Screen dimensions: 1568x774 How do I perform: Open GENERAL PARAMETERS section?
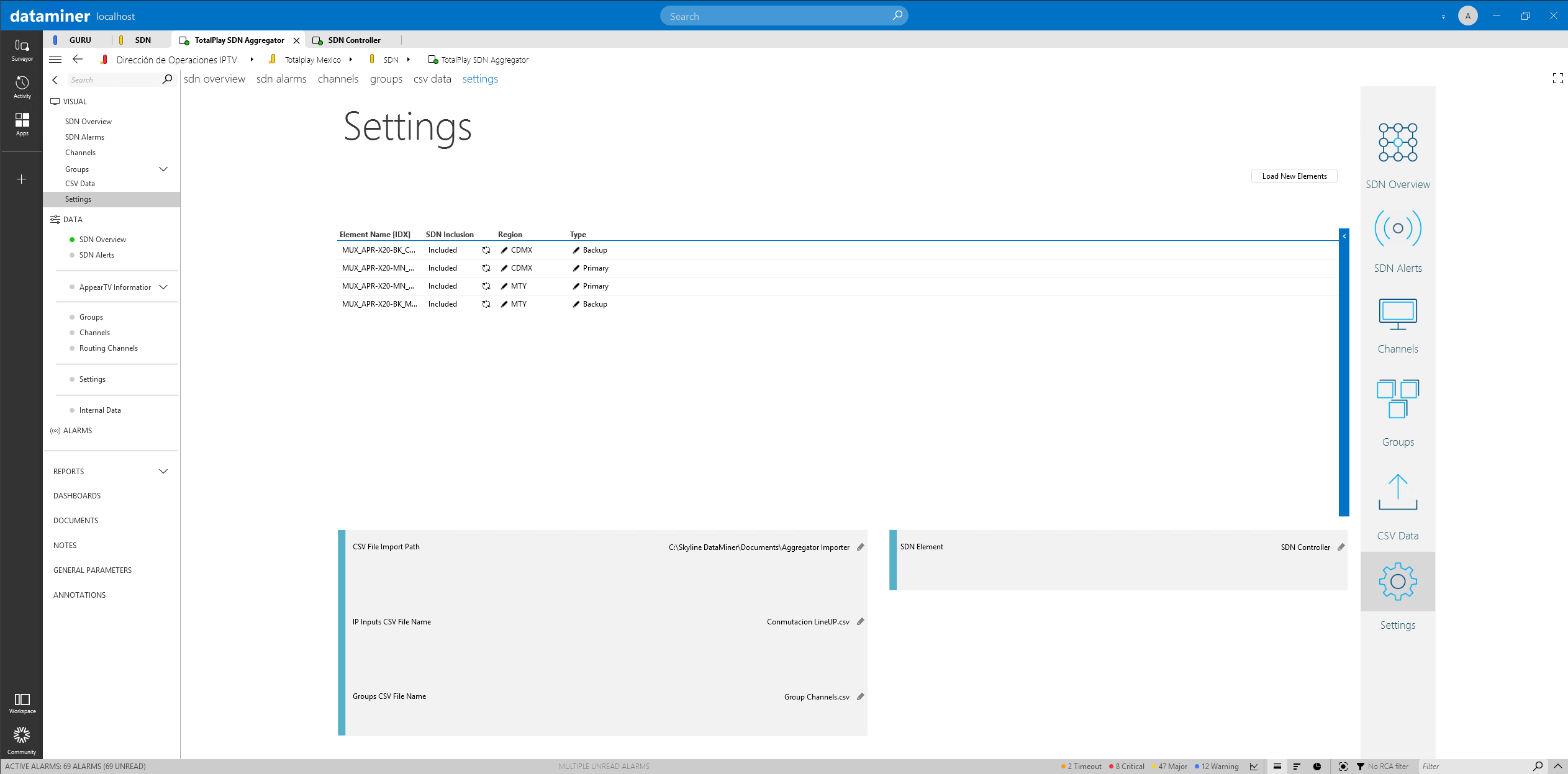point(93,570)
